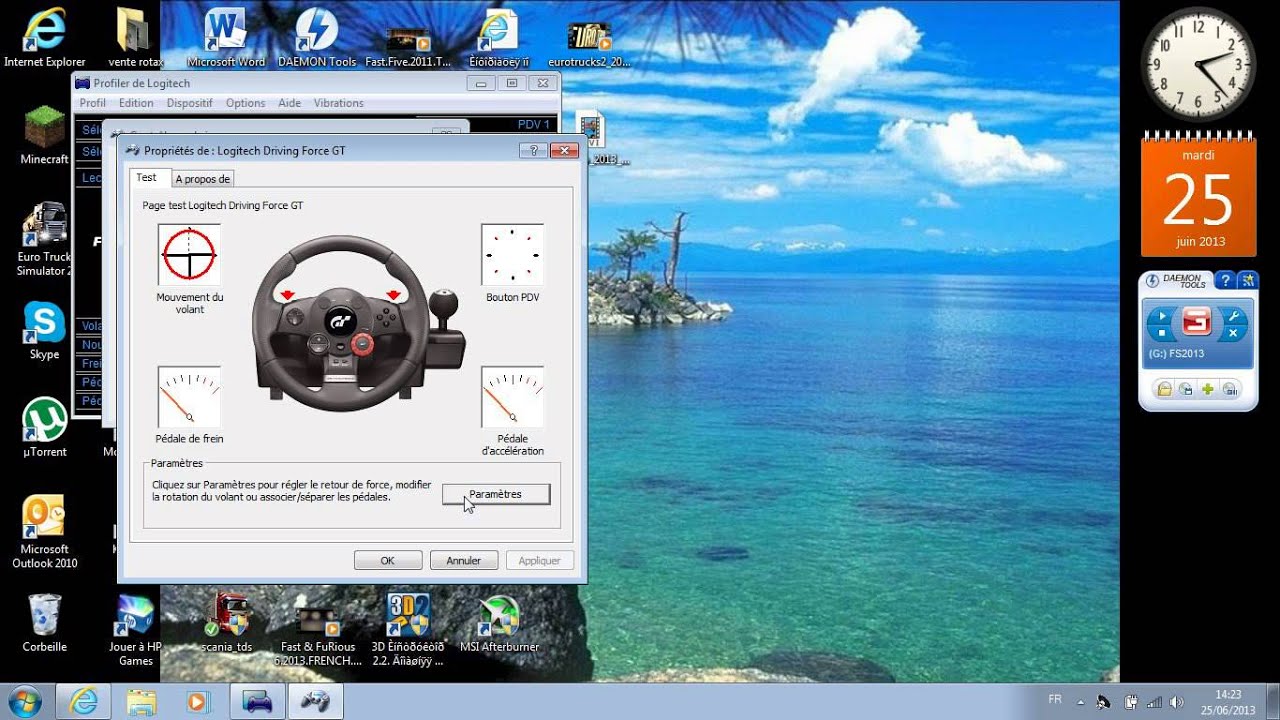The width and height of the screenshot is (1280, 720).
Task: Open the wrench settings in DAEMON Tools gadget
Action: [x=1233, y=314]
